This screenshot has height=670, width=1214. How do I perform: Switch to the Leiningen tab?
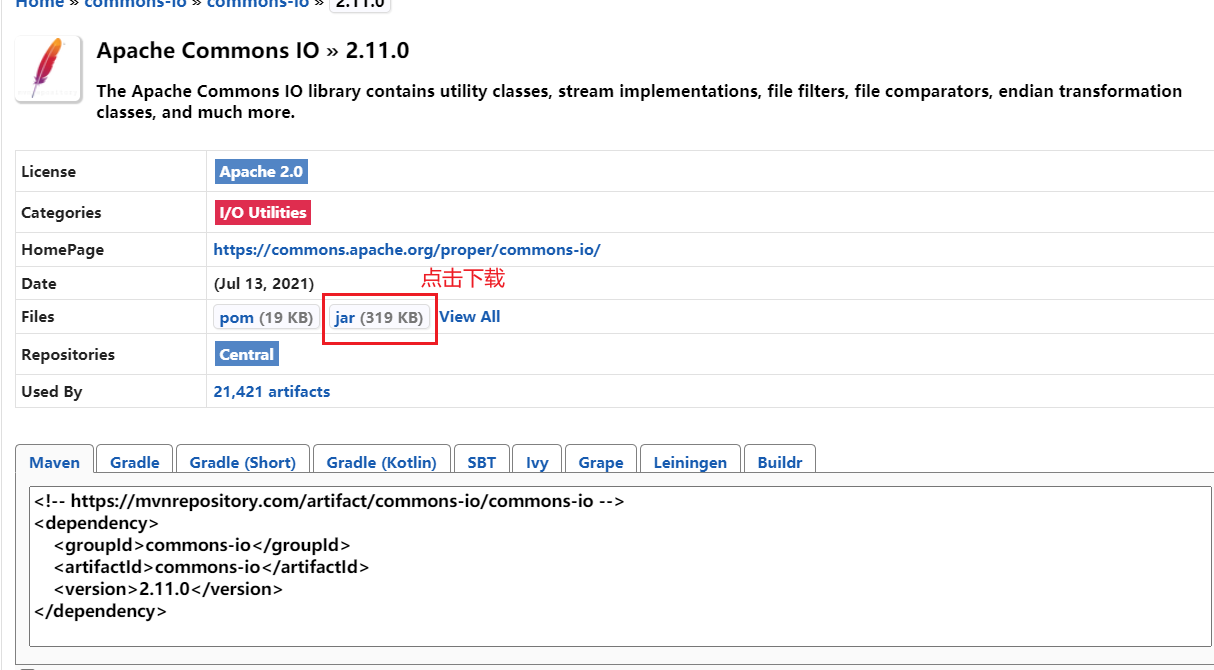coord(691,462)
